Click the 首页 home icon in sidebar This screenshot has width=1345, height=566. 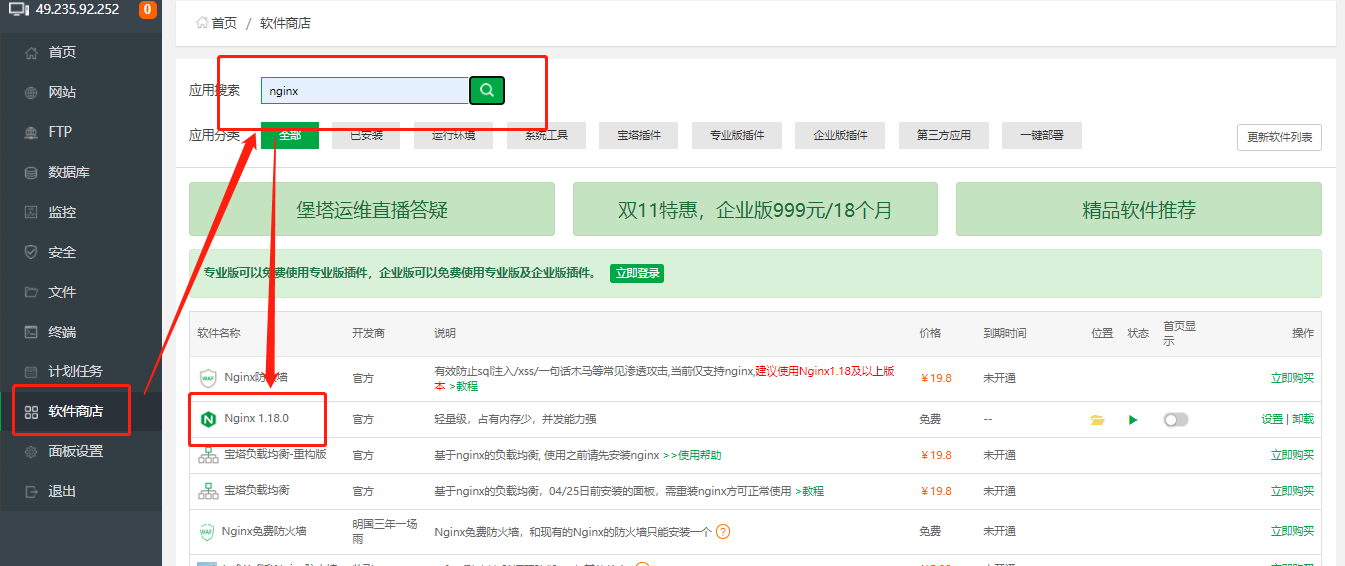[31, 52]
